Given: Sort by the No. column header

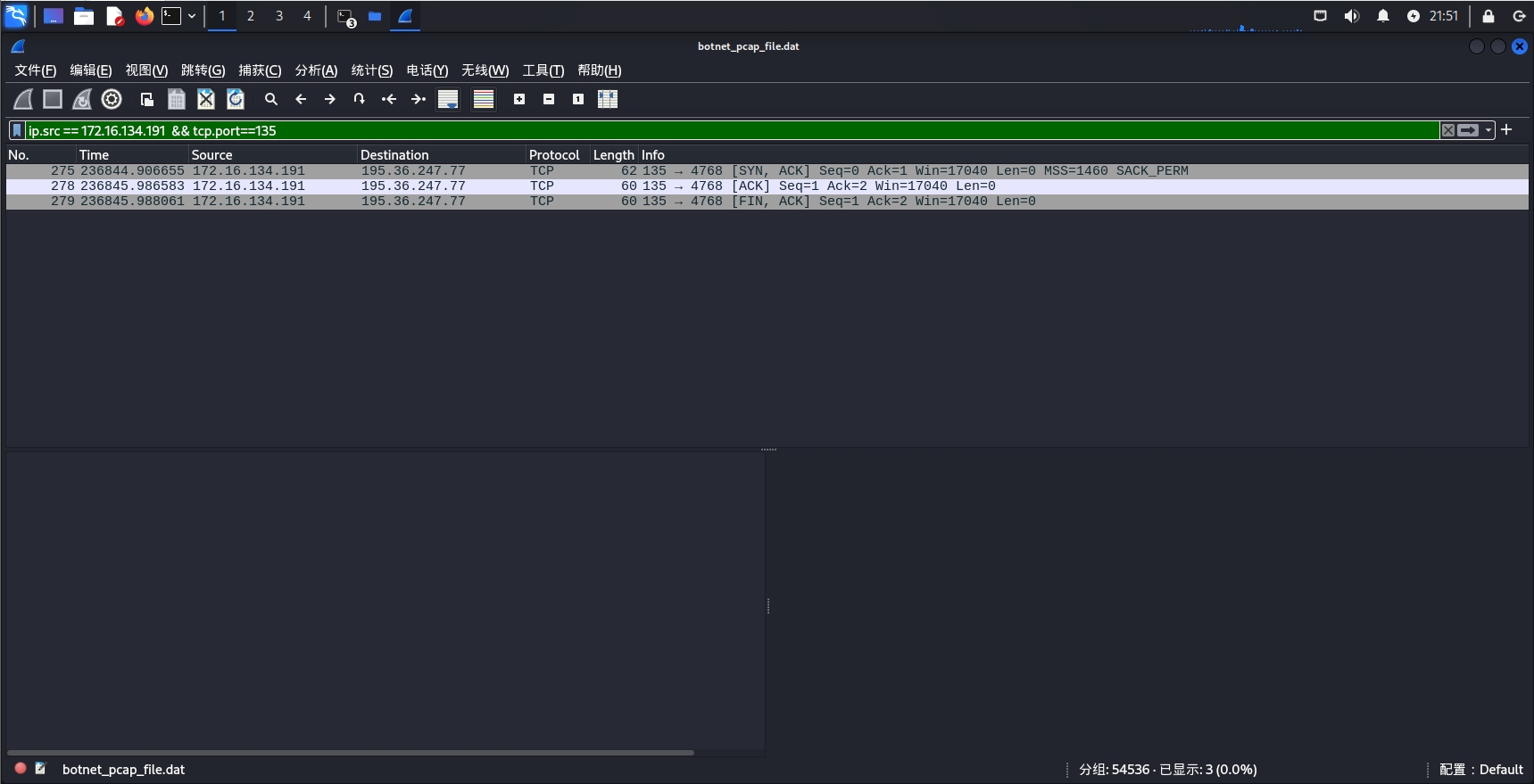Looking at the screenshot, I should (41, 155).
